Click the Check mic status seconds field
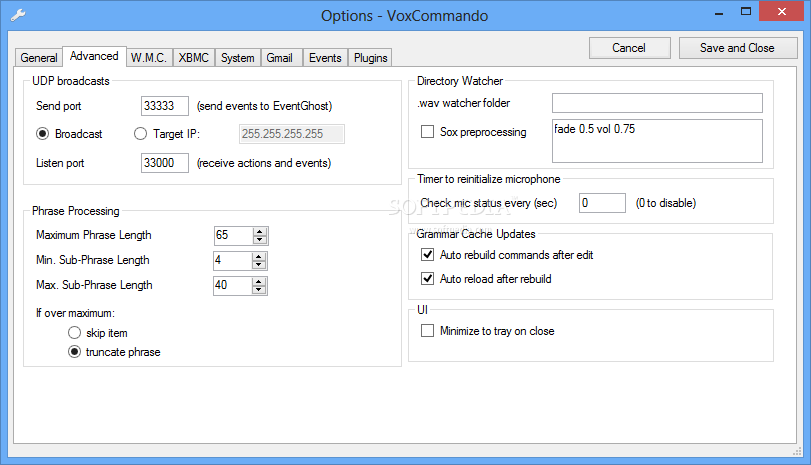Screen dimensions: 811x465 602,203
